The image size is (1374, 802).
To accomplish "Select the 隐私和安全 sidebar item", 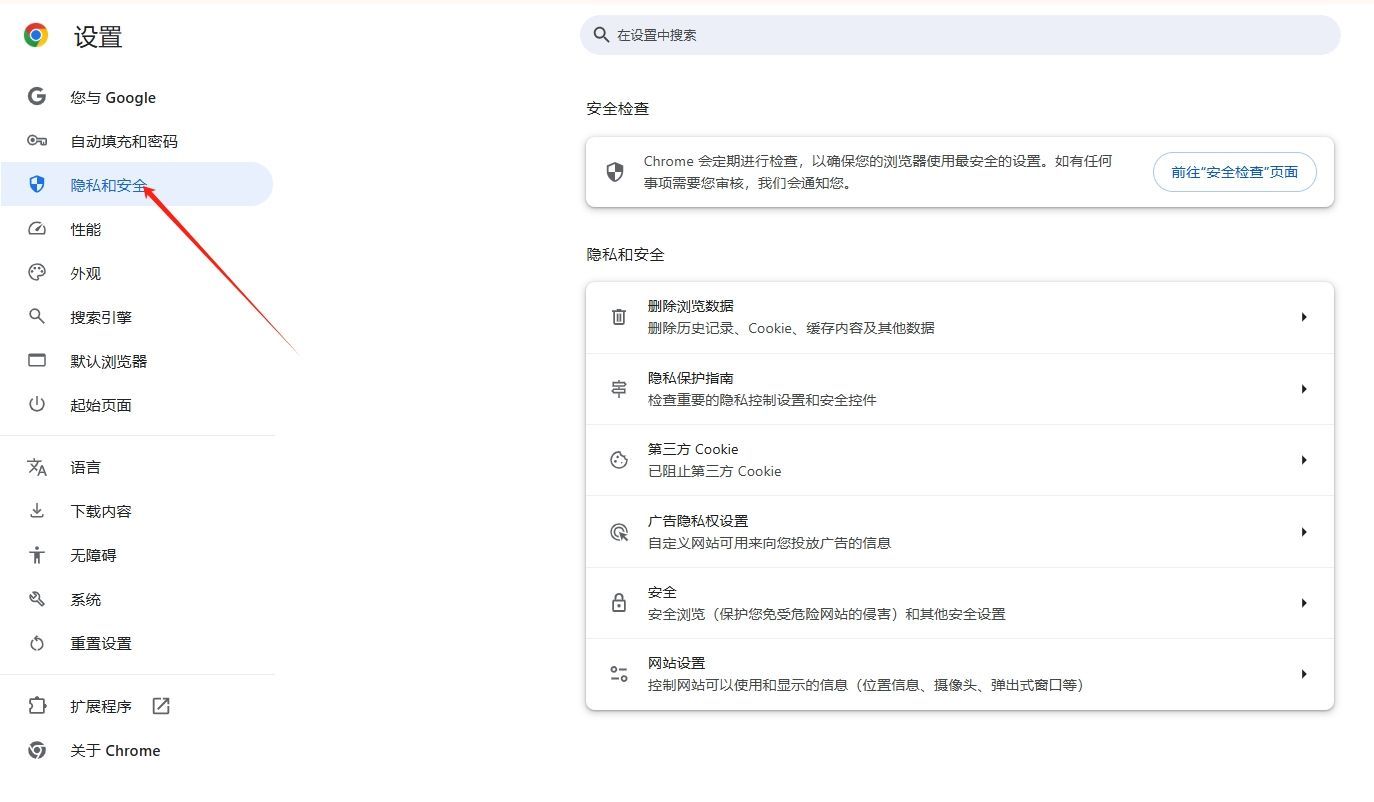I will pos(137,184).
